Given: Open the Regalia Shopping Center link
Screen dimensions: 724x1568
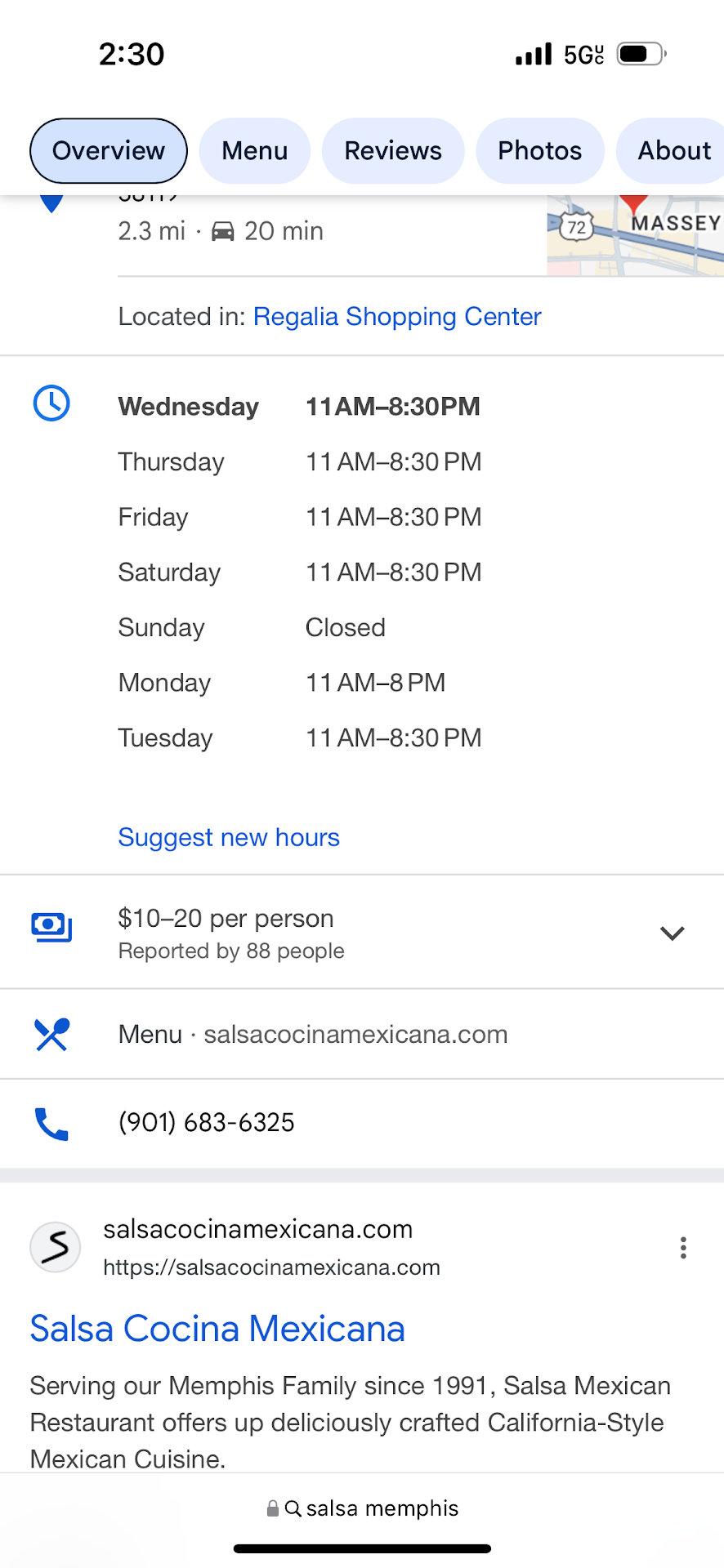Looking at the screenshot, I should [397, 317].
